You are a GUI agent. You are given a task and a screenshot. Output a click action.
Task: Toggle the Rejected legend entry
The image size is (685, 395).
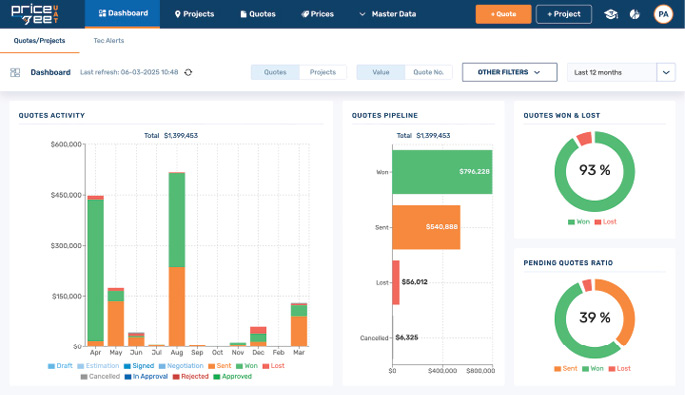[190, 377]
